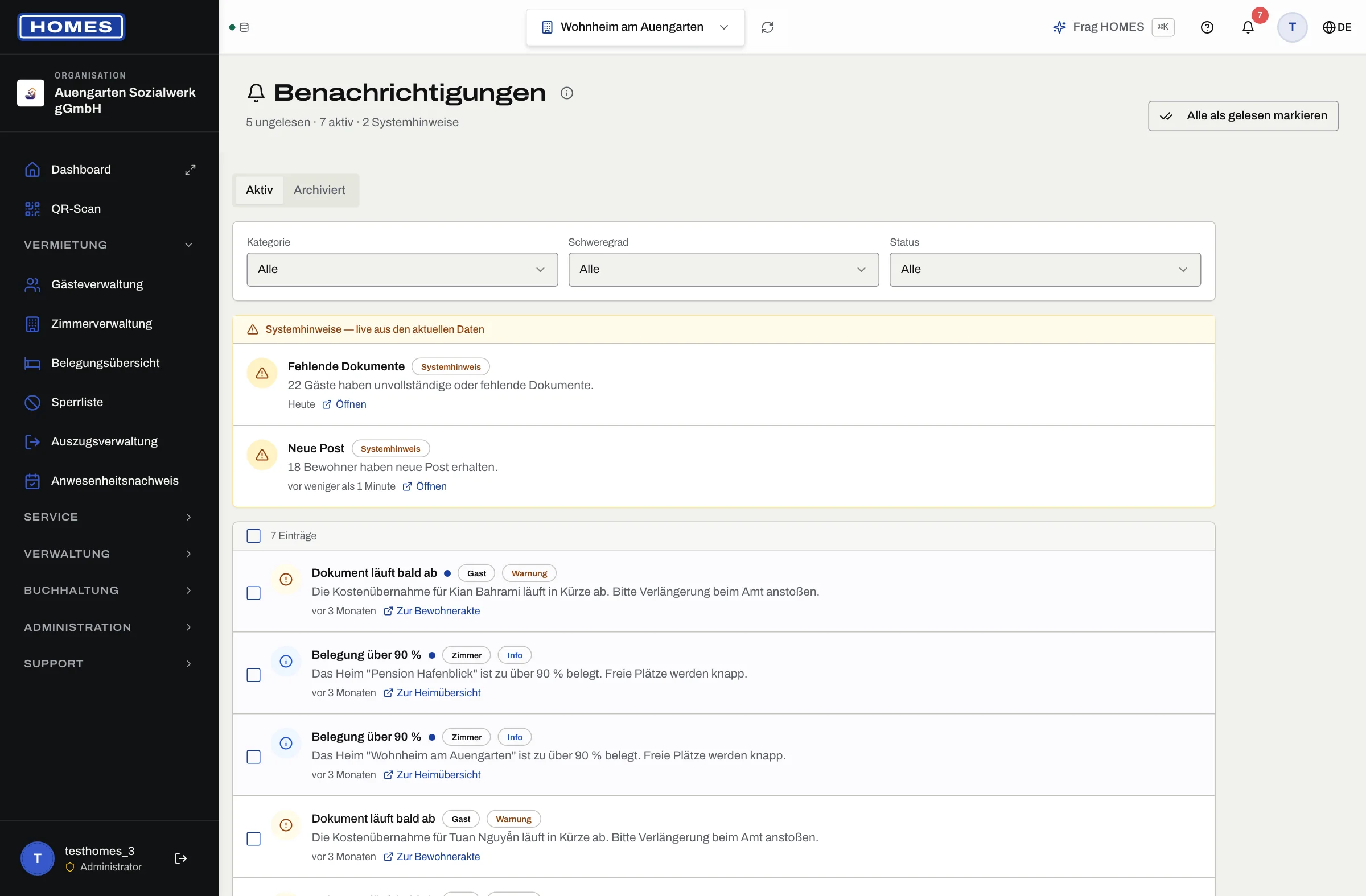1366x896 pixels.
Task: Open Zur Bewohnerakte for Kian Bahrami
Action: pyautogui.click(x=431, y=611)
